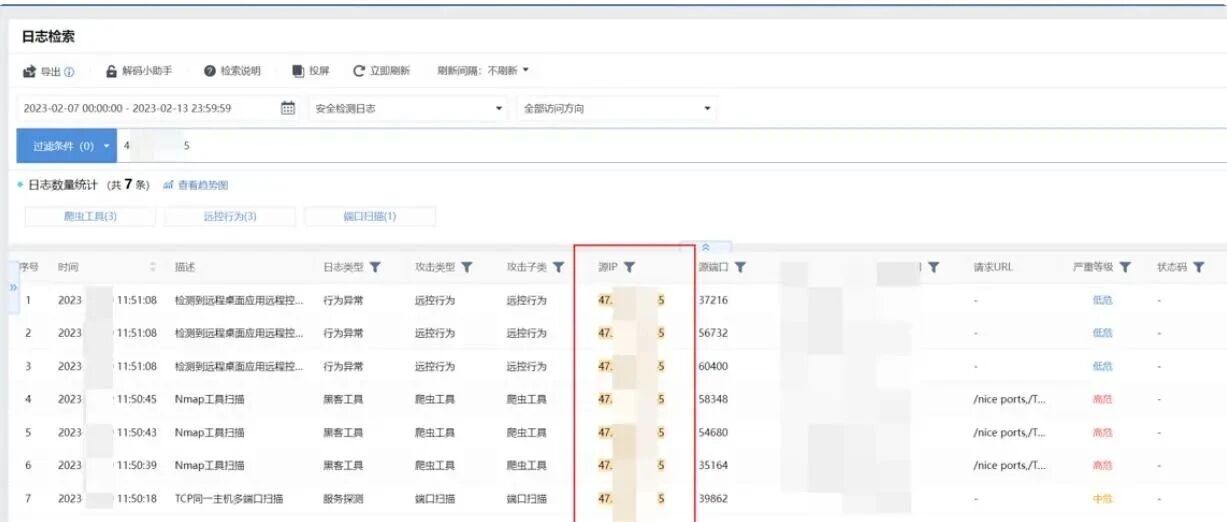Click 高危 severity in row 4

(1103, 399)
